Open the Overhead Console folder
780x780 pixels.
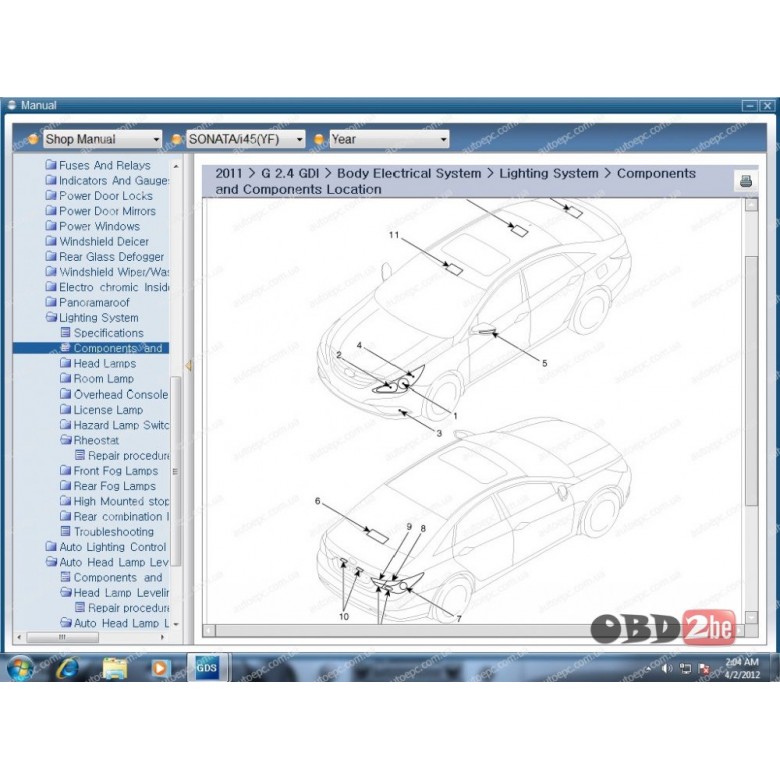[x=114, y=394]
